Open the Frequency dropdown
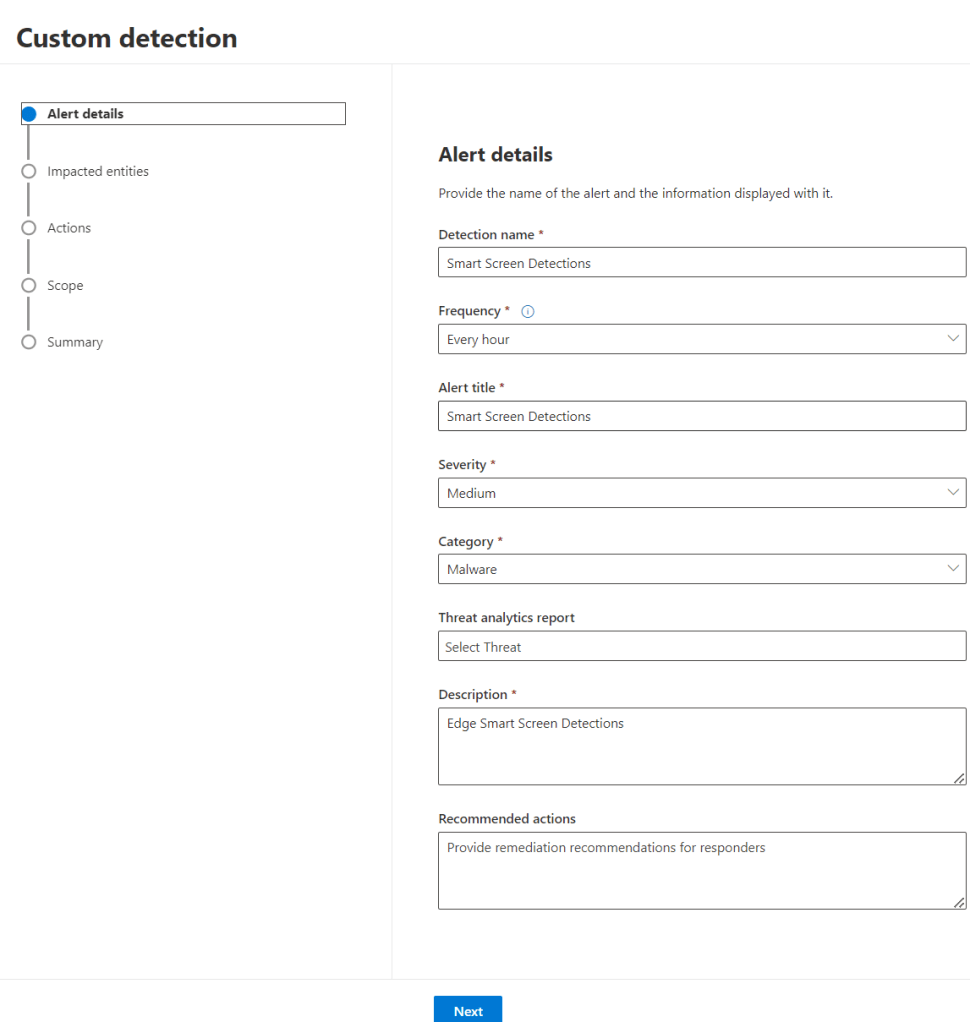The height and width of the screenshot is (1022, 970). (701, 339)
